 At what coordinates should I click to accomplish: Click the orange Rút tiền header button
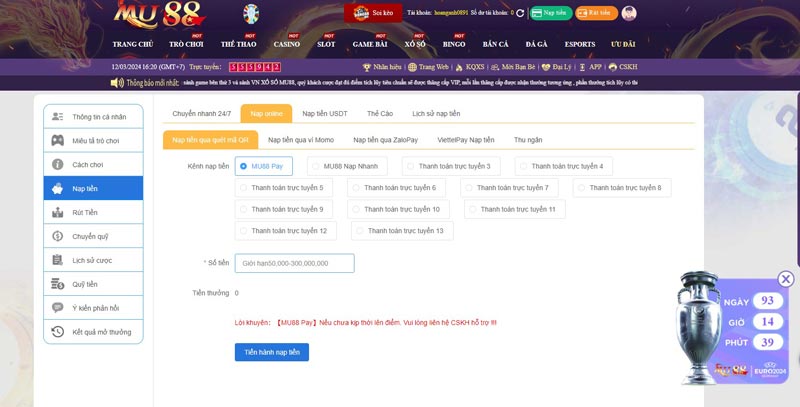click(x=596, y=13)
